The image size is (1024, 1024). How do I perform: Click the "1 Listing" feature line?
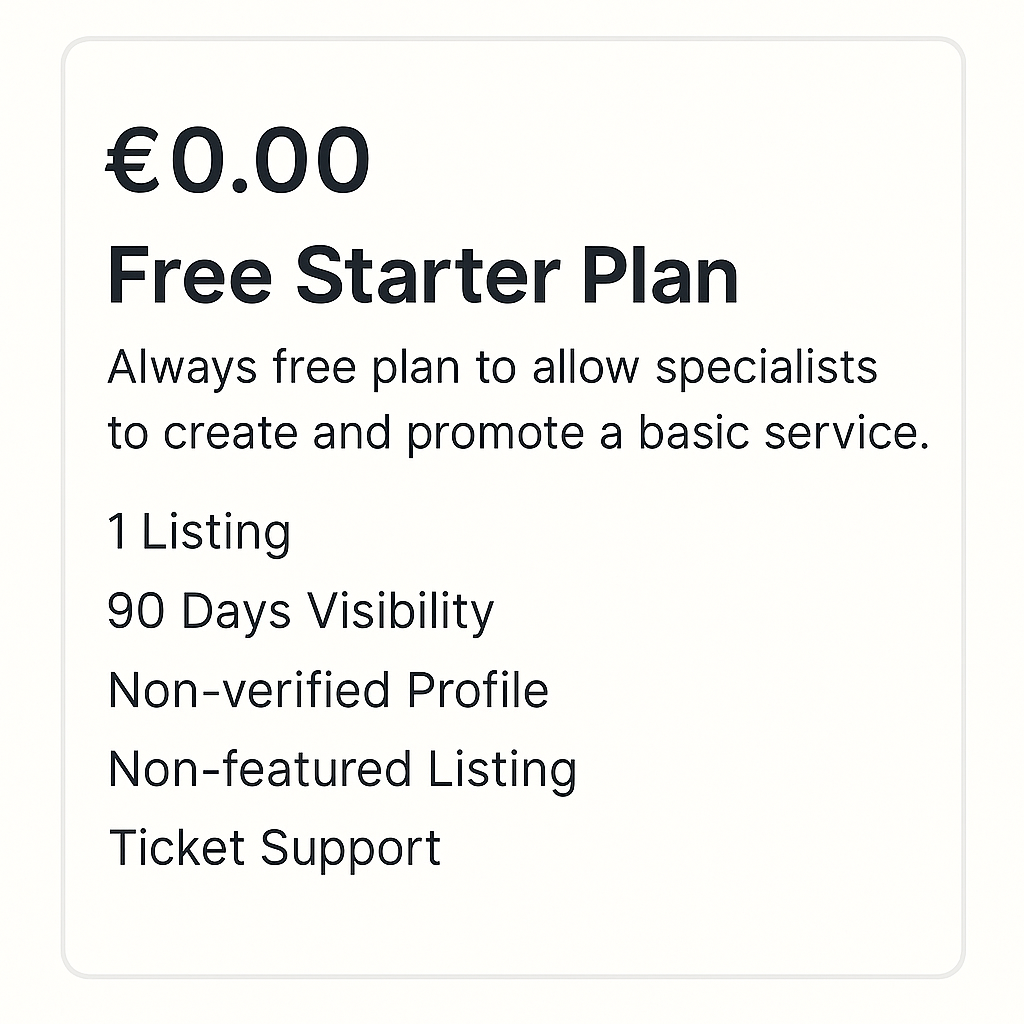(199, 533)
